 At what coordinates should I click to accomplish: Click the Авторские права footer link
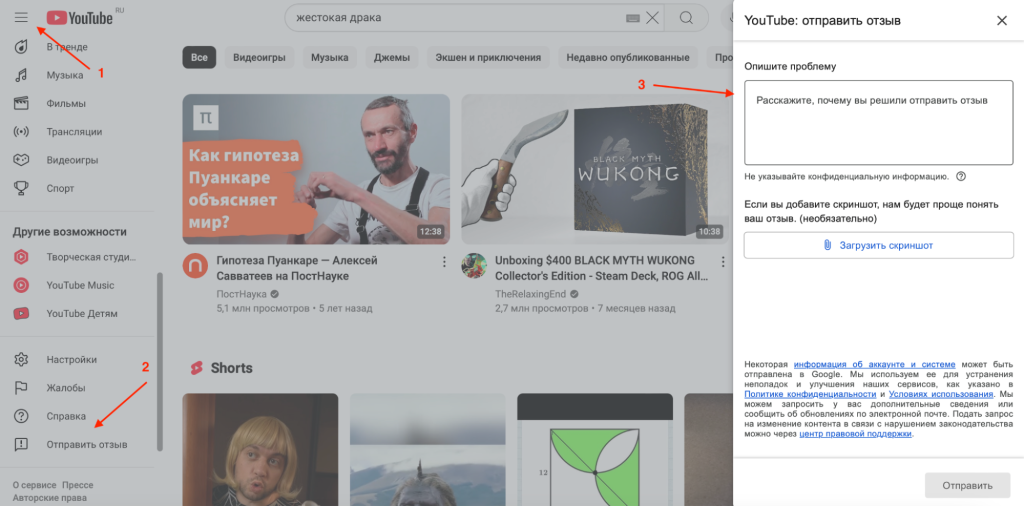50,498
